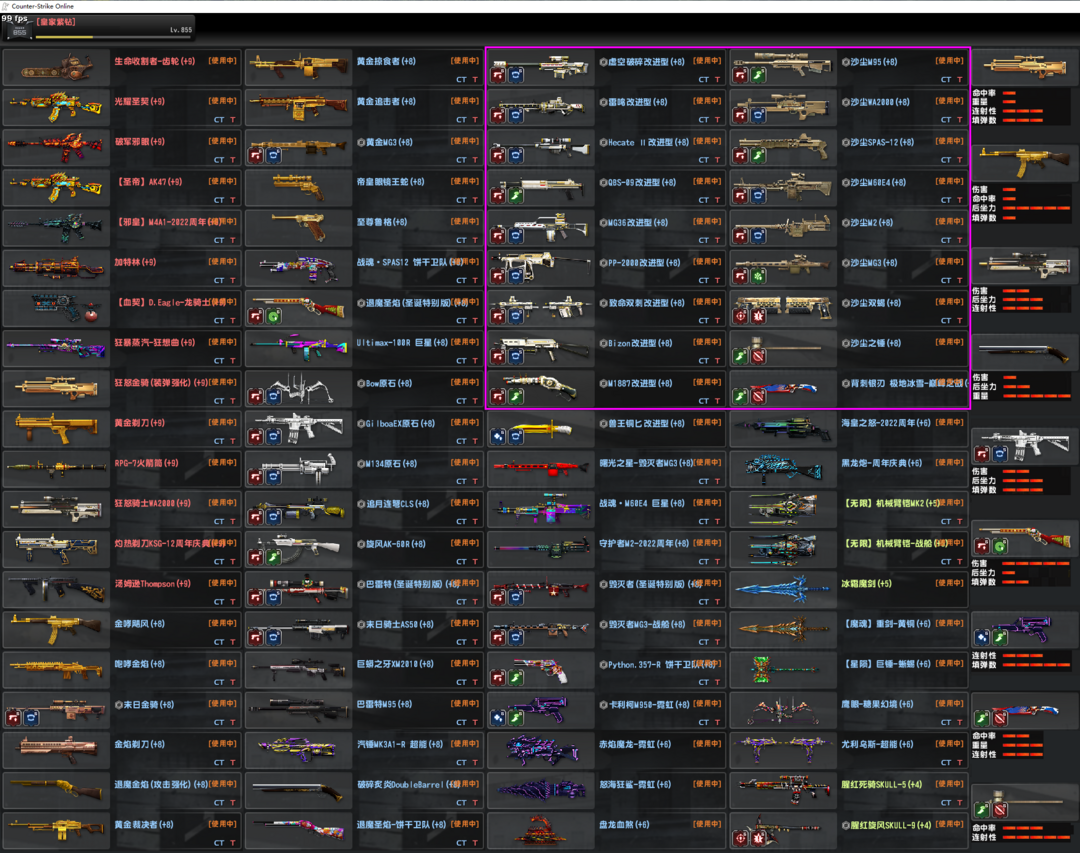Click the player title 皇家紫钻
This screenshot has height=853, width=1080.
pyautogui.click(x=56, y=22)
